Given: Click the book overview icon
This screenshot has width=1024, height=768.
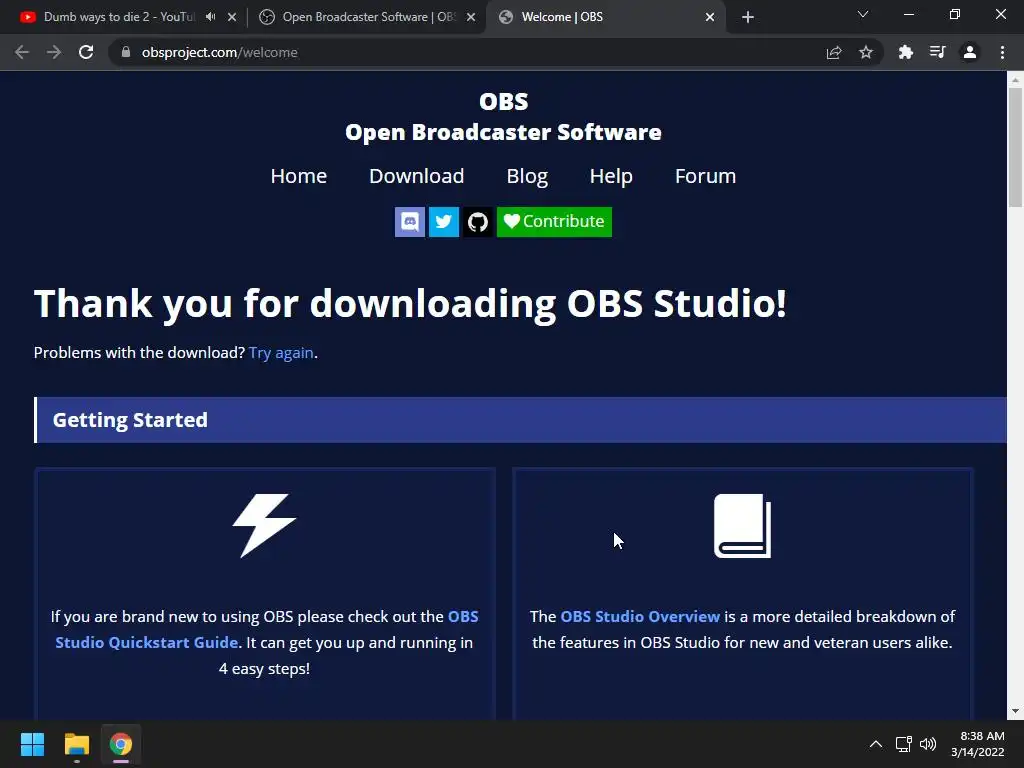Looking at the screenshot, I should coord(743,526).
